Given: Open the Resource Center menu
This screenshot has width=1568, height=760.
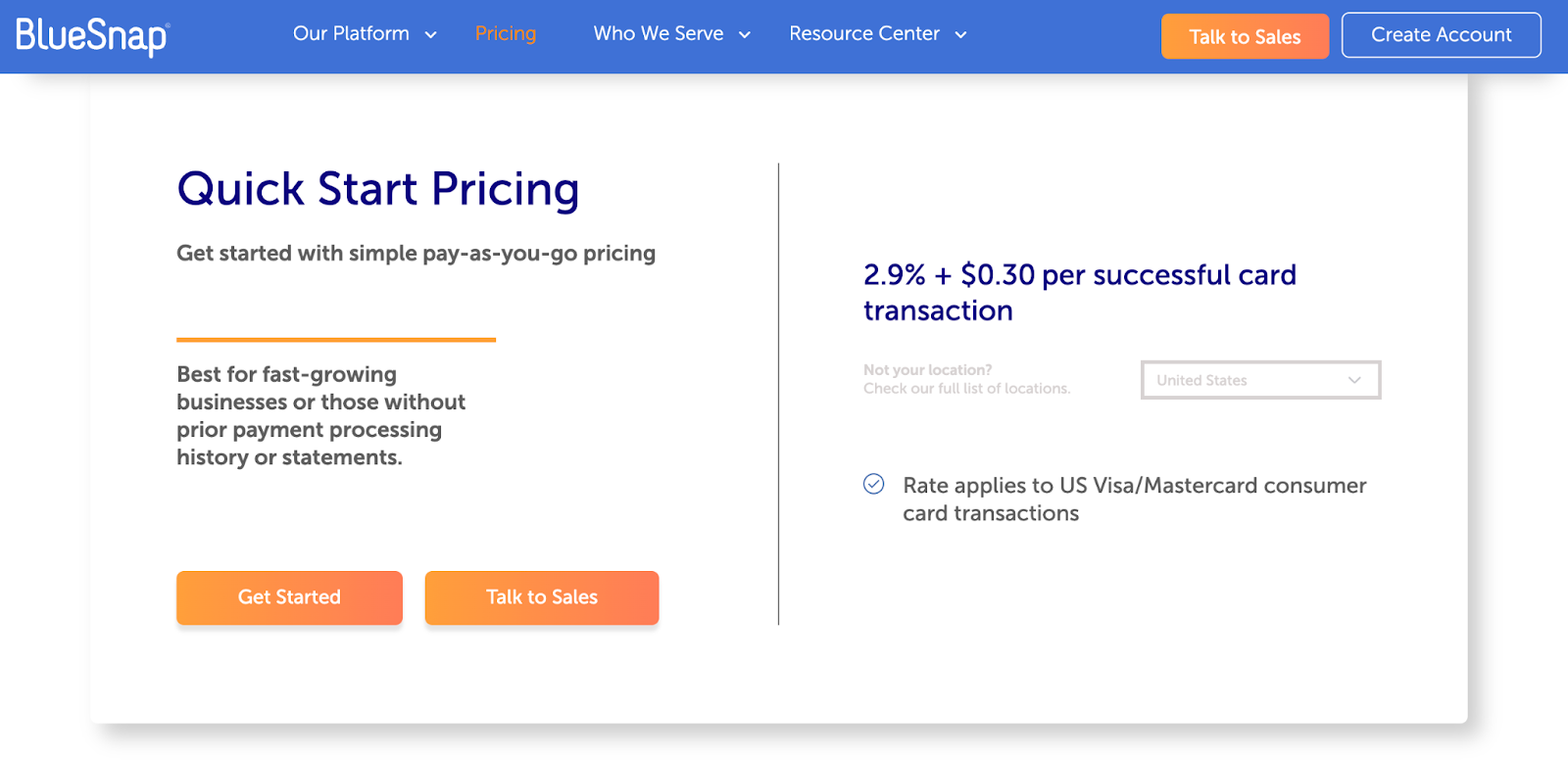Looking at the screenshot, I should point(864,33).
